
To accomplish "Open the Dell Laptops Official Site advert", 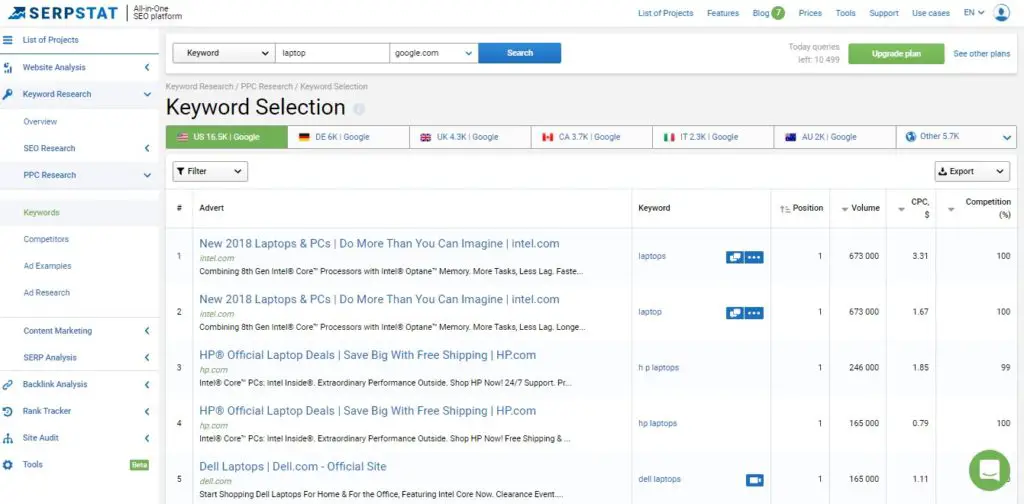I will point(293,466).
